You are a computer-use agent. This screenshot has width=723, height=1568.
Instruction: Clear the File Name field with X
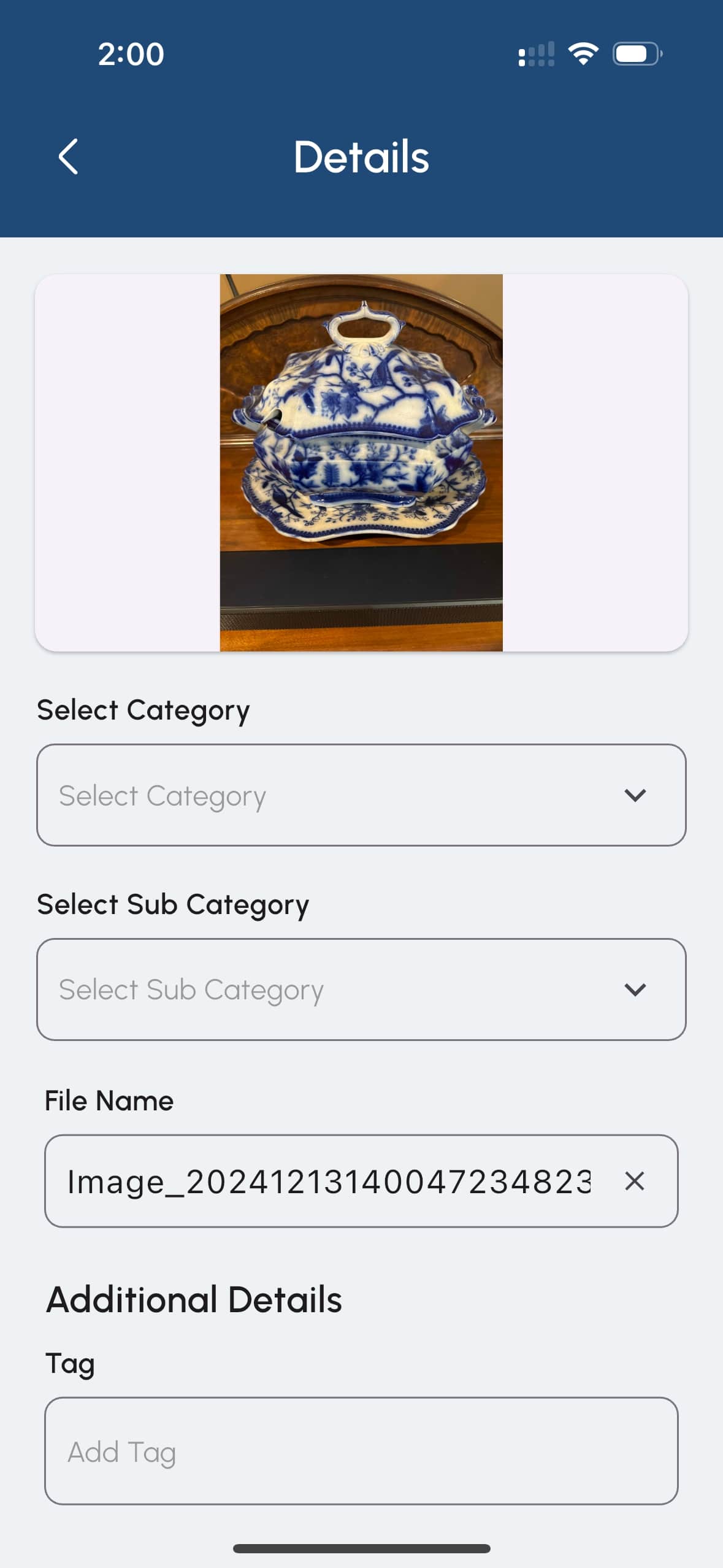634,1181
